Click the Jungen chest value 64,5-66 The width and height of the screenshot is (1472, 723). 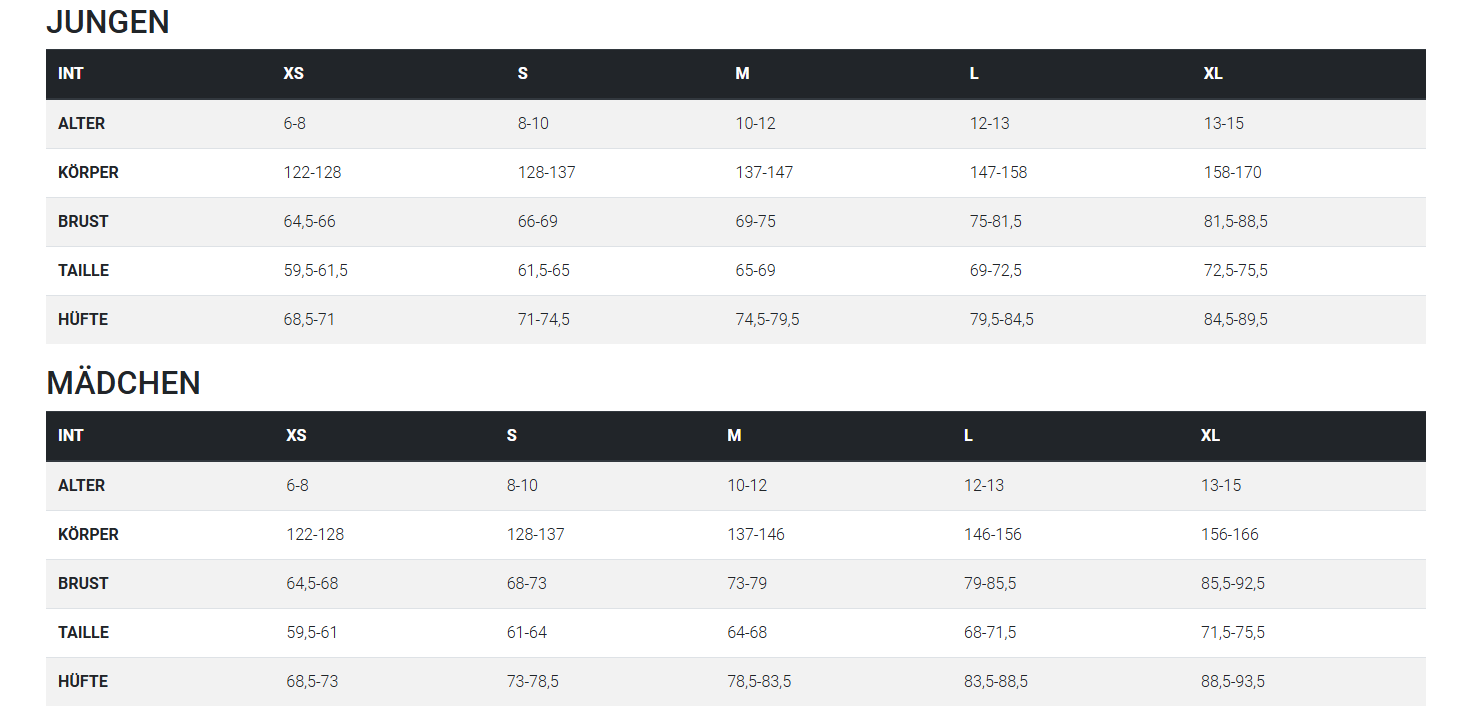pos(309,222)
